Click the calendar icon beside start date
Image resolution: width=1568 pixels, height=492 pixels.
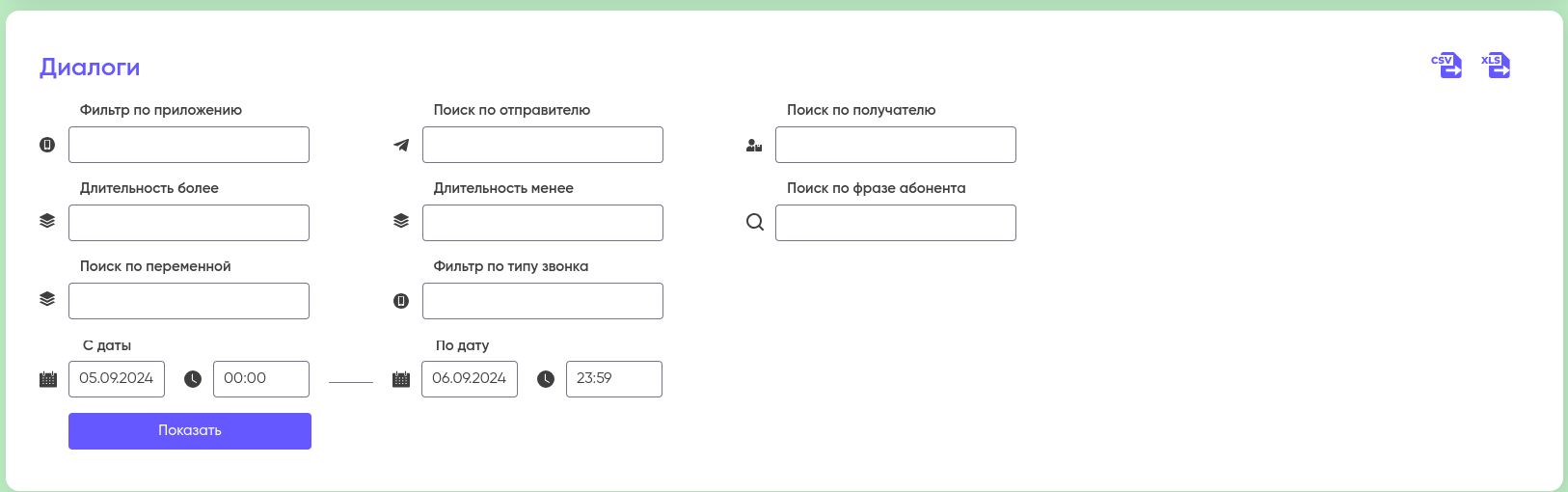coord(48,379)
